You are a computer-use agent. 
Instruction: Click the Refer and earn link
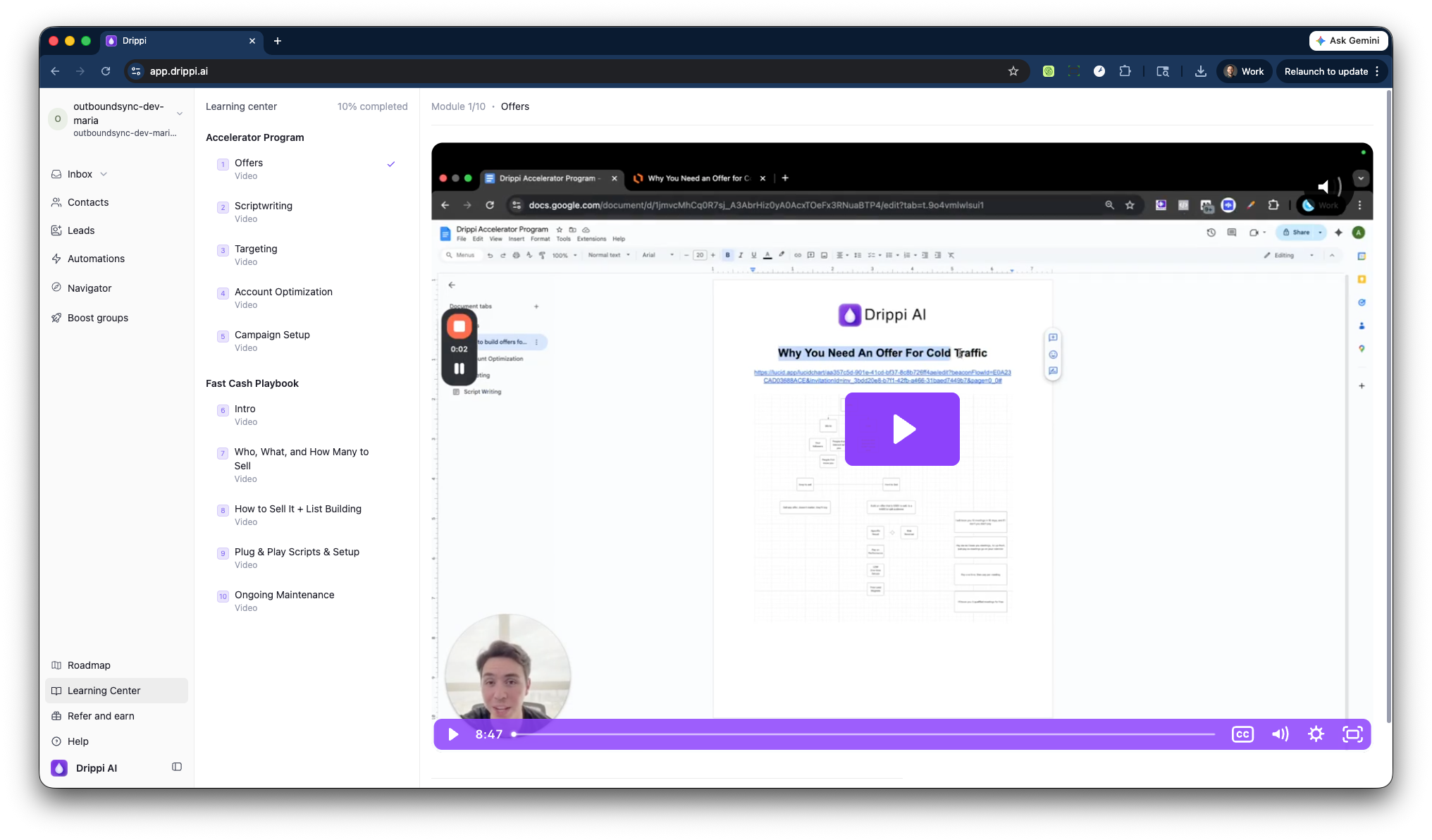point(101,716)
